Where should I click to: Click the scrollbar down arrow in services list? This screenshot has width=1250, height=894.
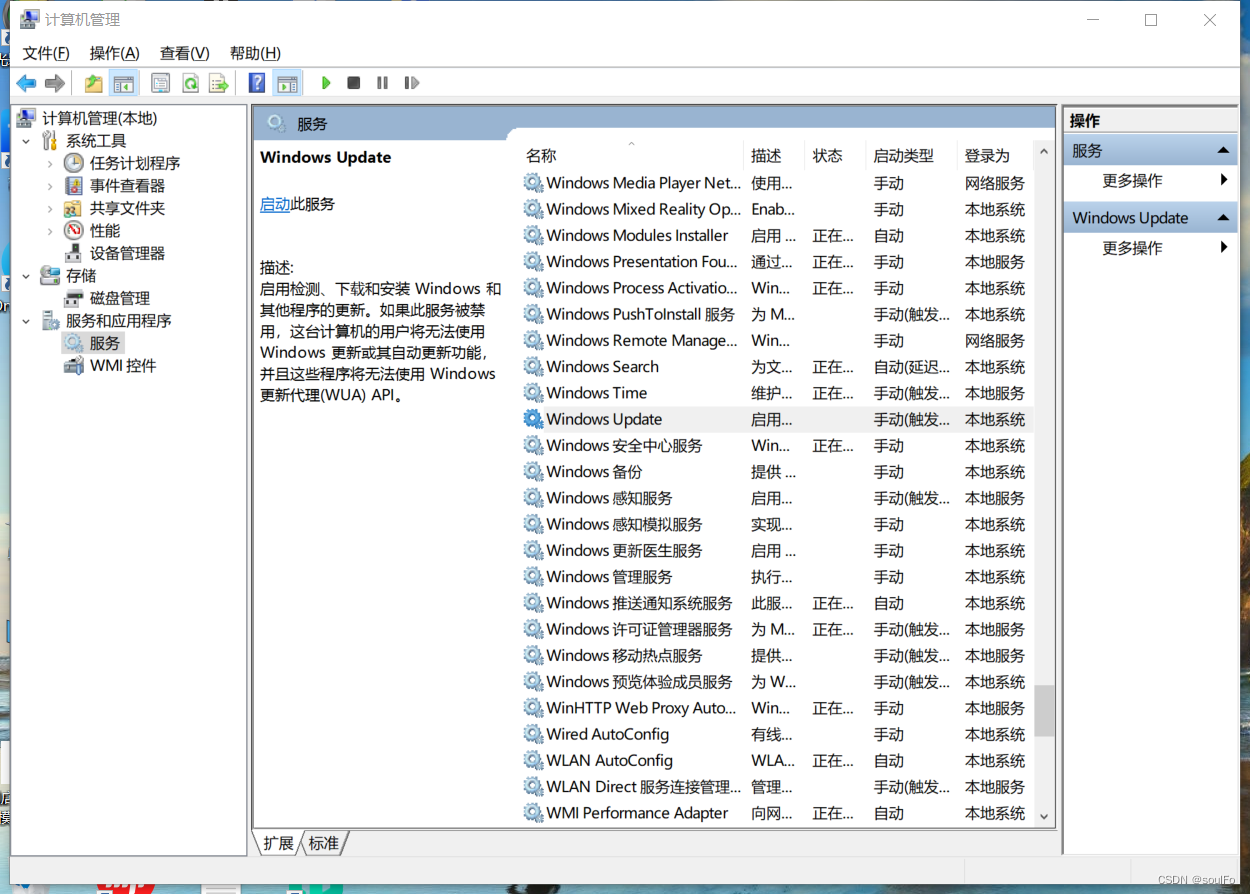coord(1044,816)
